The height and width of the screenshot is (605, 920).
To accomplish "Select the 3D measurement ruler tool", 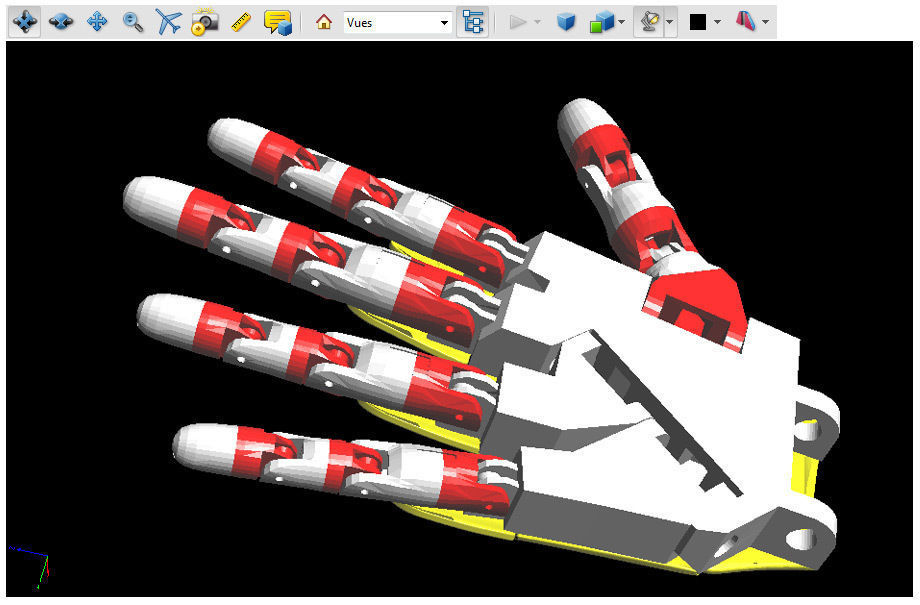I will [x=241, y=22].
